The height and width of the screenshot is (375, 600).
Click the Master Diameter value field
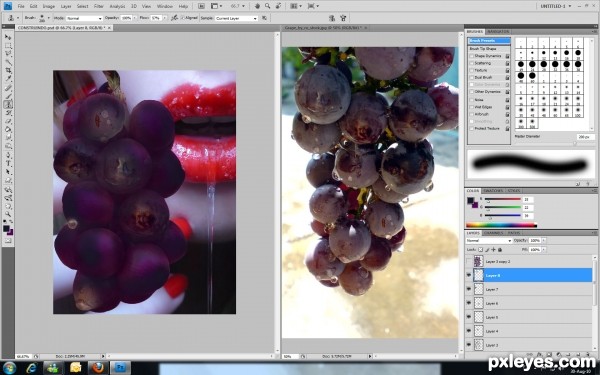point(585,137)
